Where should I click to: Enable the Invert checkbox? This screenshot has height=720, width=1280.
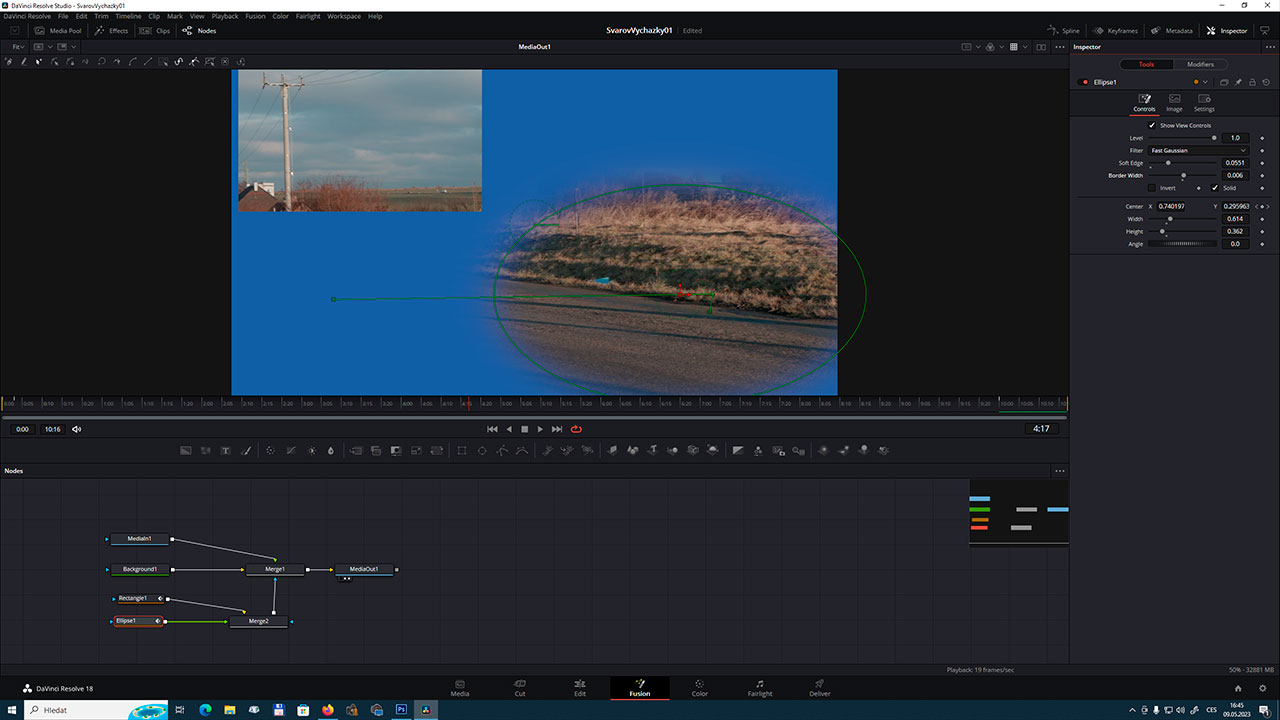(x=1151, y=188)
